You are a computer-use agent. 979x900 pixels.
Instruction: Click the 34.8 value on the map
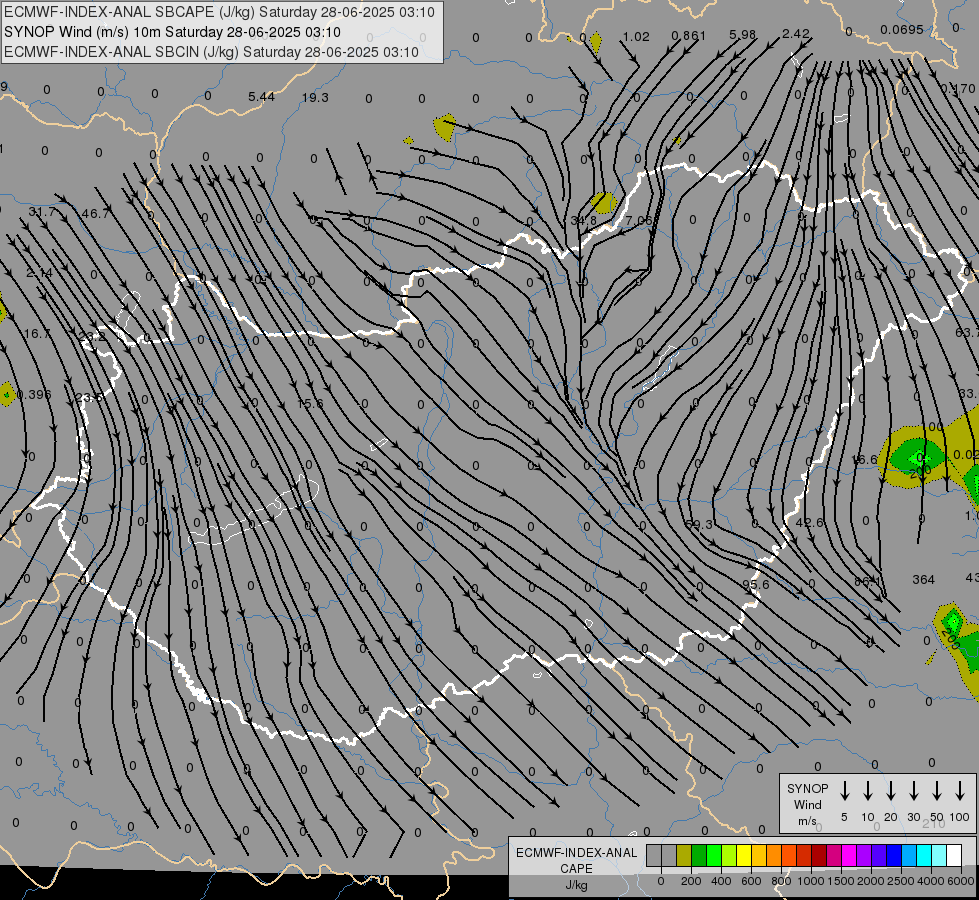pos(584,220)
